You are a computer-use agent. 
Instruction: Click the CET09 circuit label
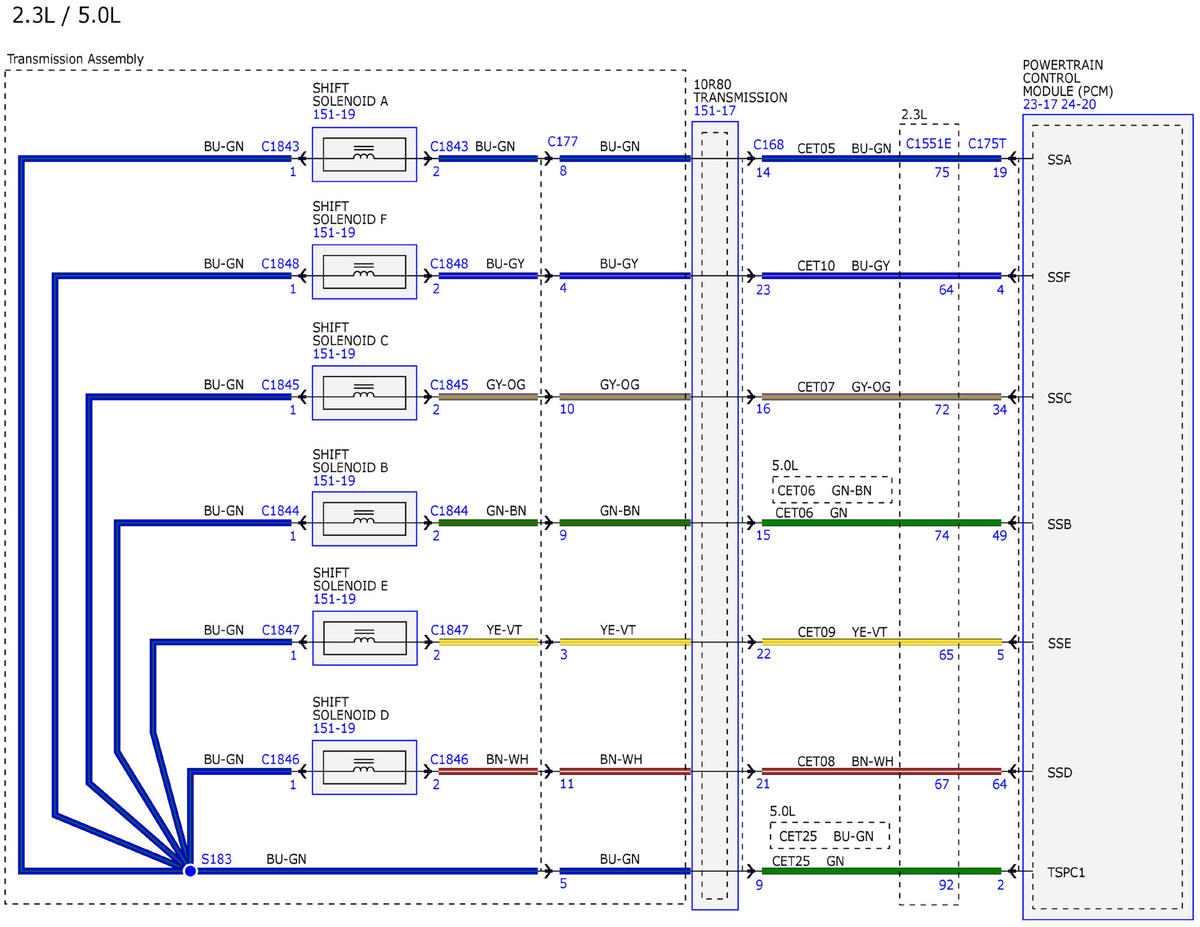click(x=816, y=632)
